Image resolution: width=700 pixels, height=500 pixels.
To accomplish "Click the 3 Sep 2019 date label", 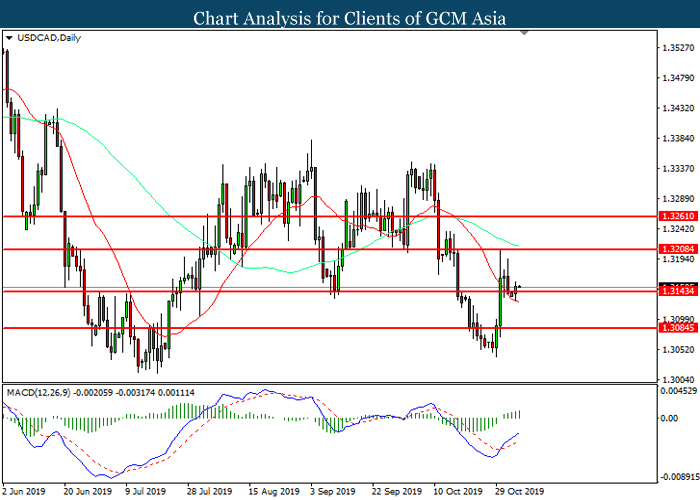I will 333,491.
